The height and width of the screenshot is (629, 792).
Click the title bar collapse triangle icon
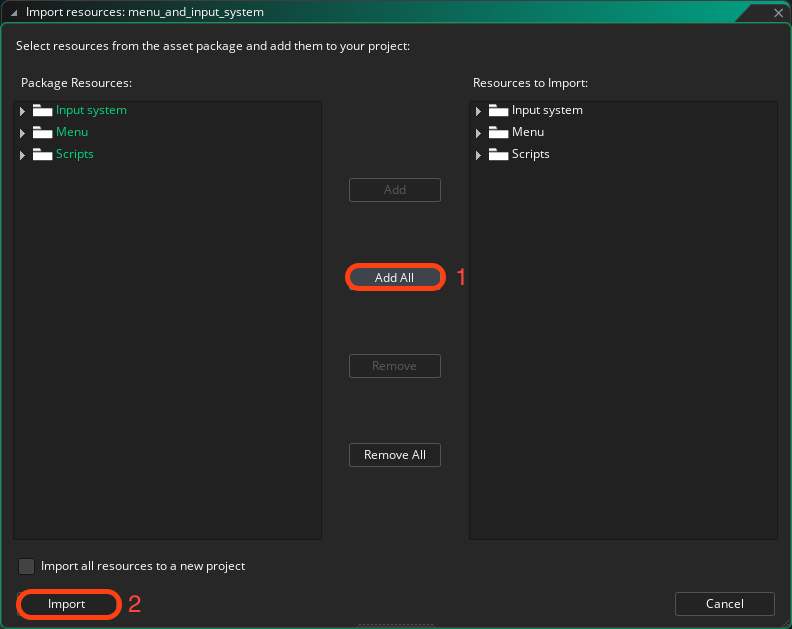[14, 13]
